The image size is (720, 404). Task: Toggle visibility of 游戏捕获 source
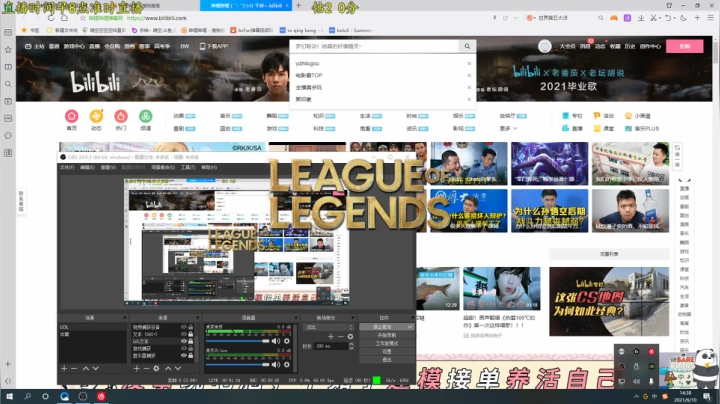click(x=184, y=348)
